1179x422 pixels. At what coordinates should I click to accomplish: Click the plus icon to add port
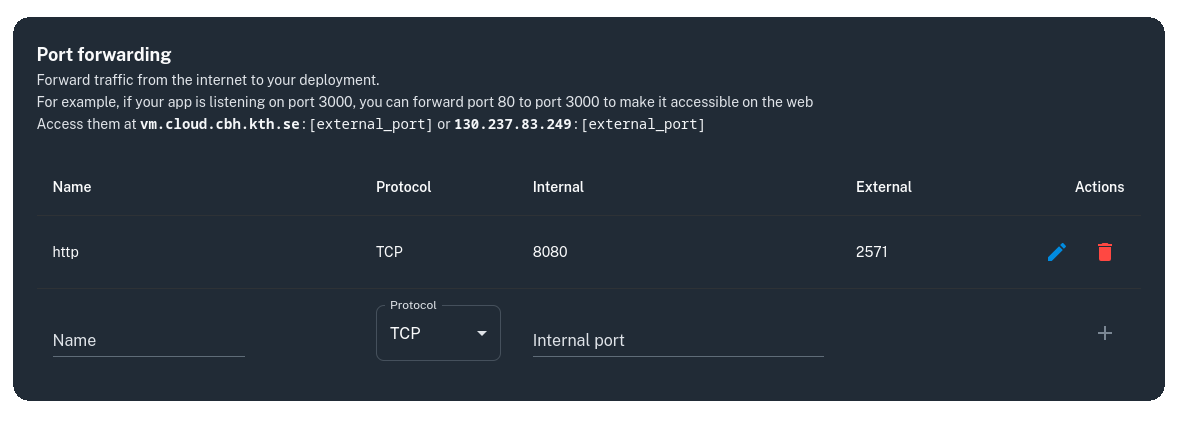(1104, 333)
